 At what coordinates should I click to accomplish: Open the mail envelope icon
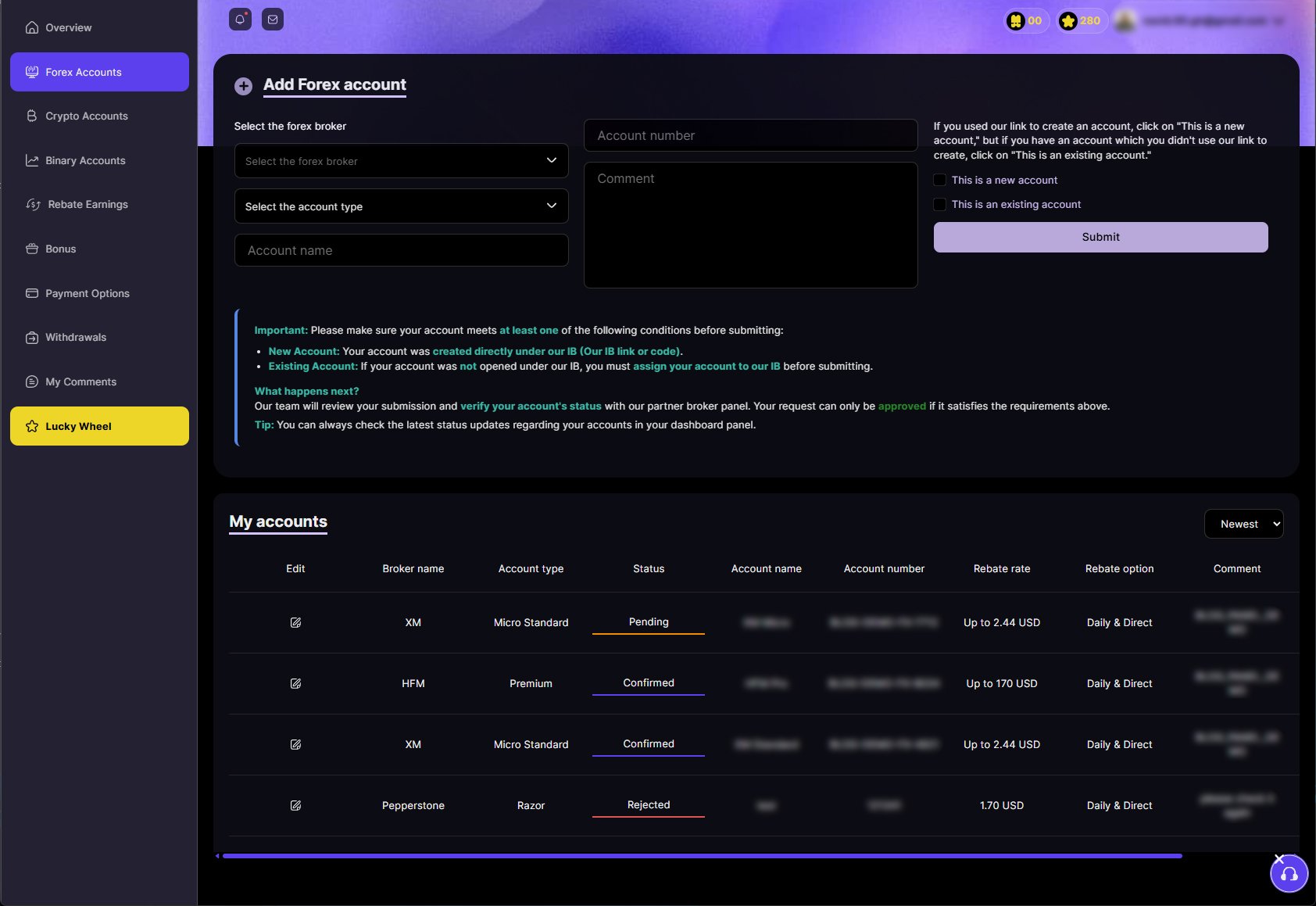pyautogui.click(x=272, y=20)
